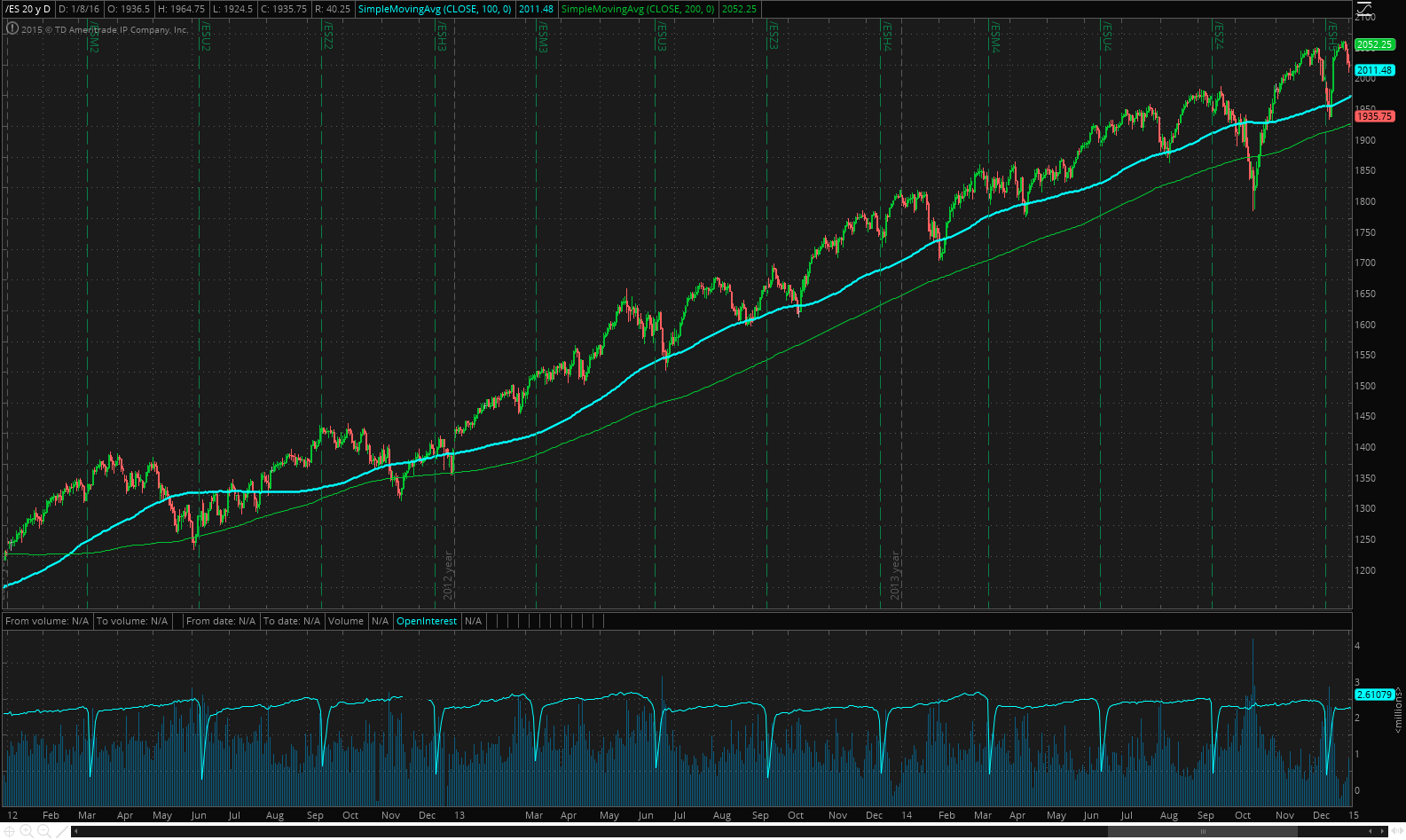Select the drawing line tool icon
The image size is (1406, 840).
60,831
